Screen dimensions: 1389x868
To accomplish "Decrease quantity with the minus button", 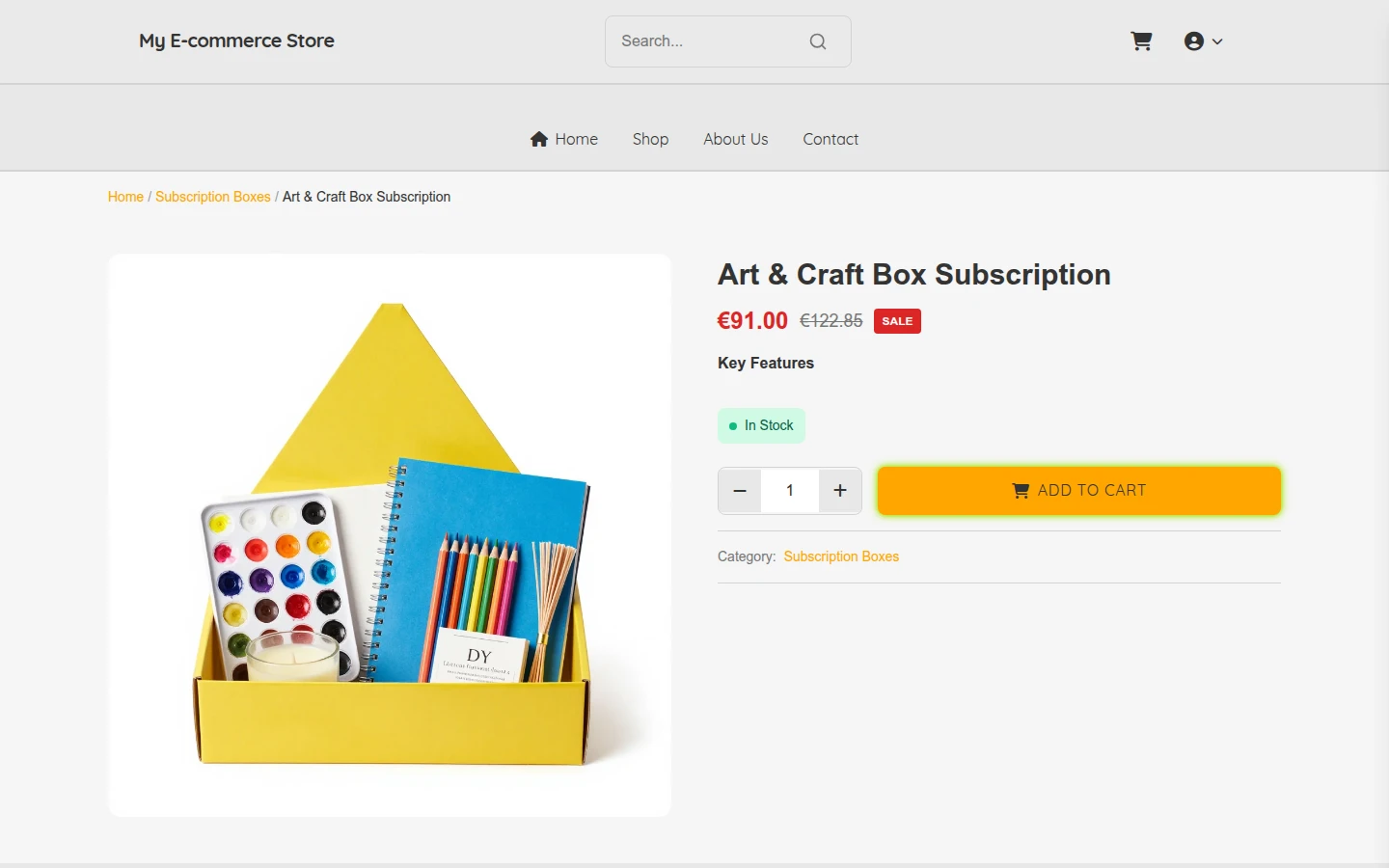I will tap(740, 491).
